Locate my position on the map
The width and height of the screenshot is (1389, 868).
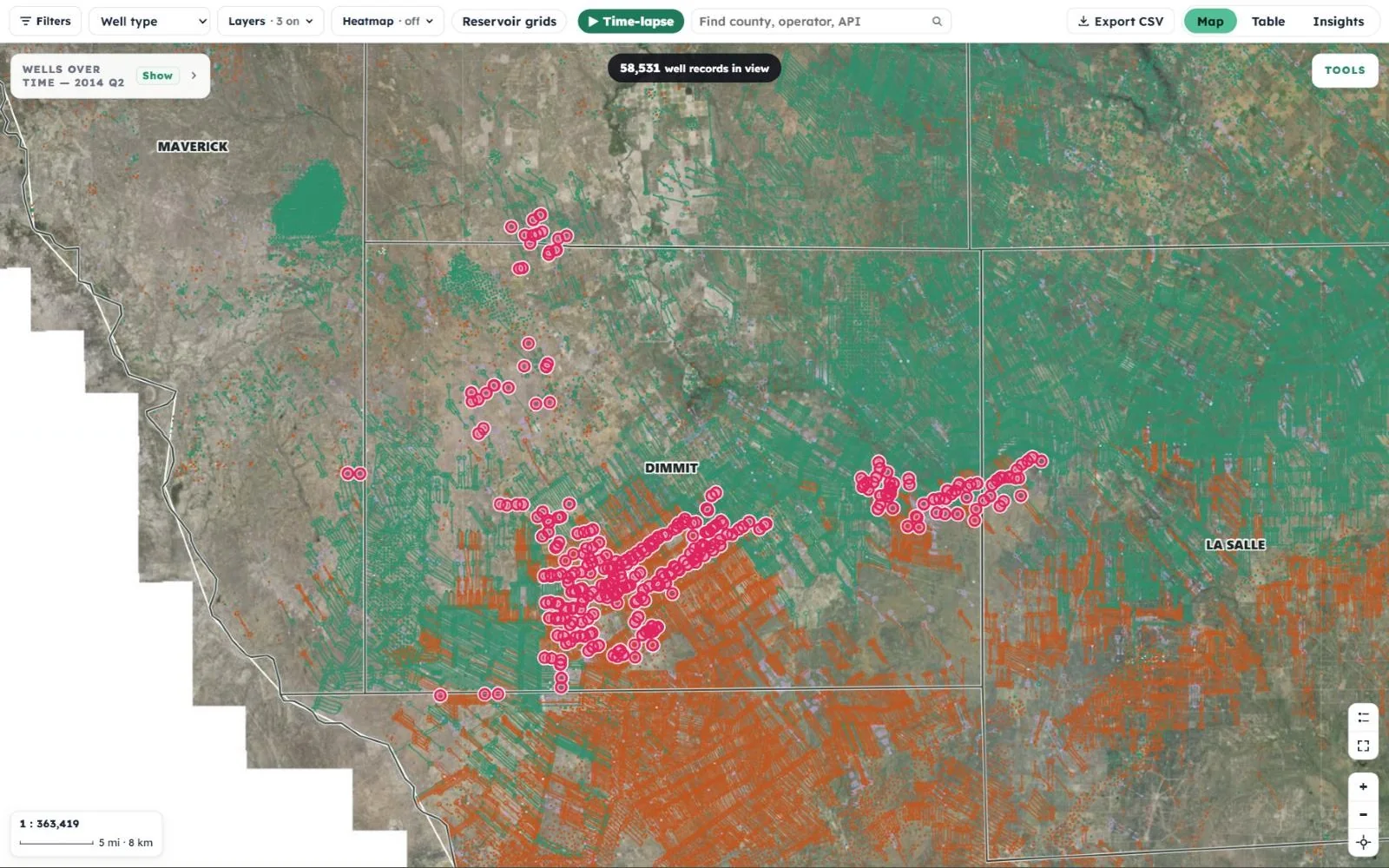[1363, 842]
